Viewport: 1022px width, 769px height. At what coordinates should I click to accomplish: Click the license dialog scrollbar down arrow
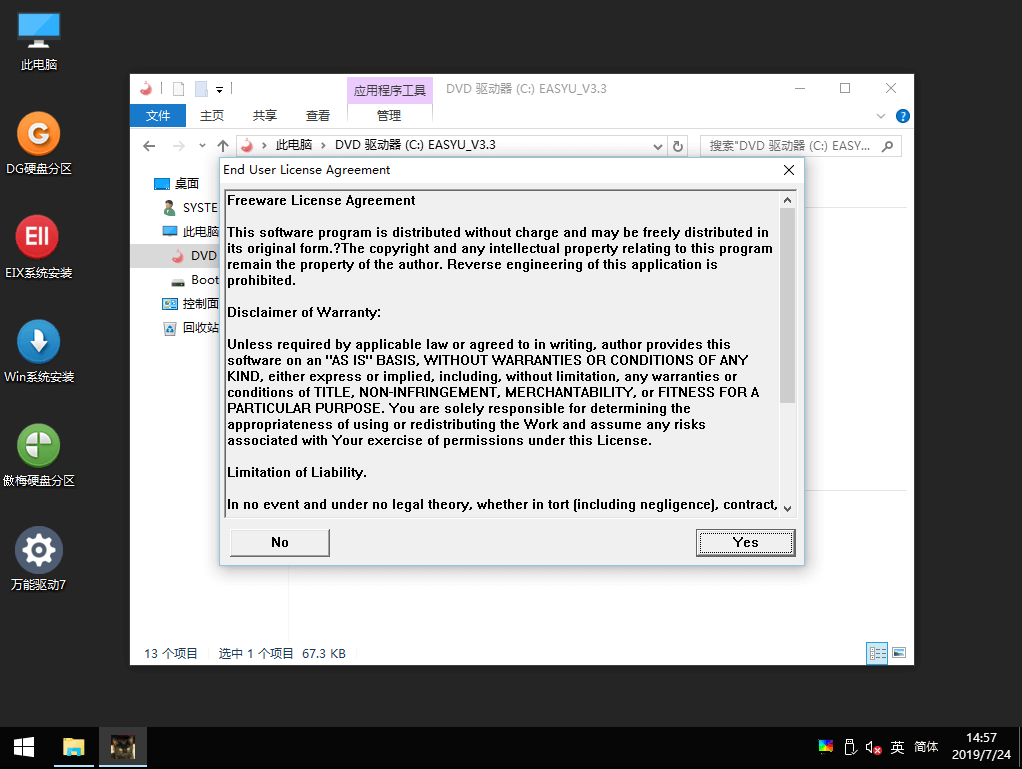pyautogui.click(x=787, y=508)
